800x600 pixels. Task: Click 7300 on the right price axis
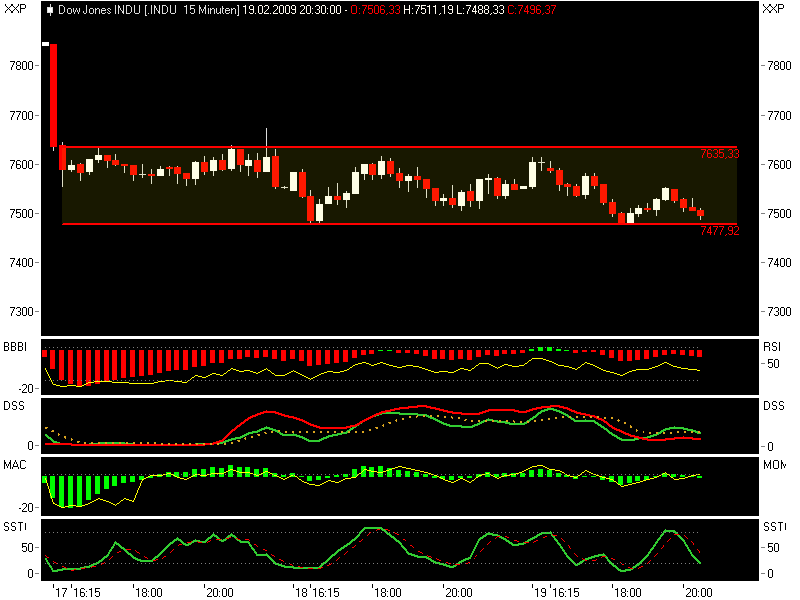[779, 312]
